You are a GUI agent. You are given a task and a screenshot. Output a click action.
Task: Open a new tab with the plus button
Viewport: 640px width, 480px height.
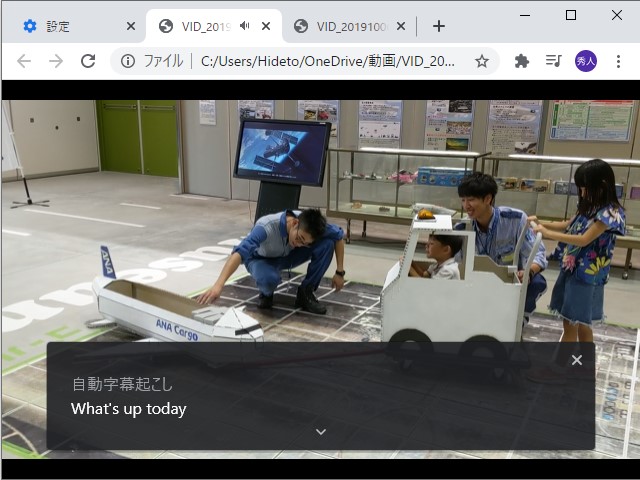(x=439, y=27)
